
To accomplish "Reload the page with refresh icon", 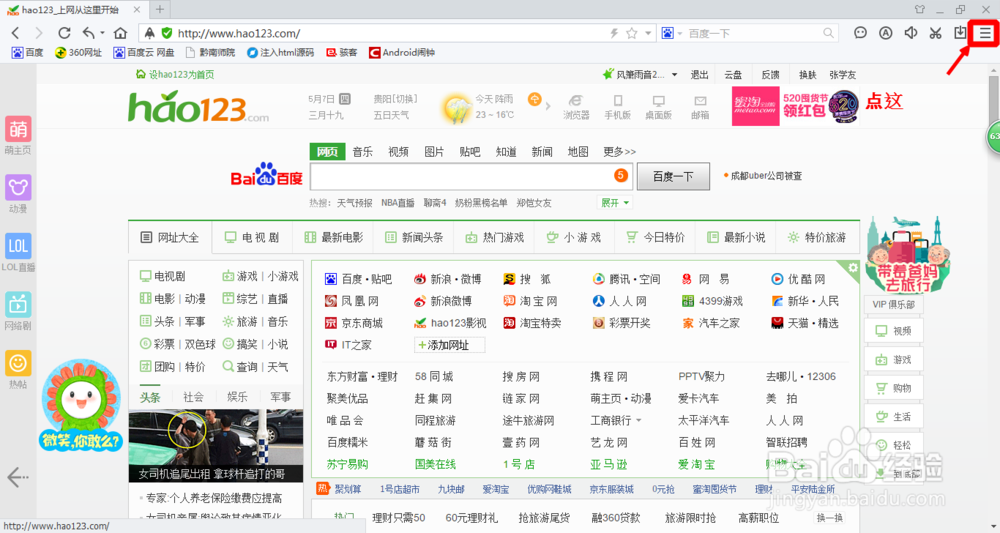I will pos(64,33).
